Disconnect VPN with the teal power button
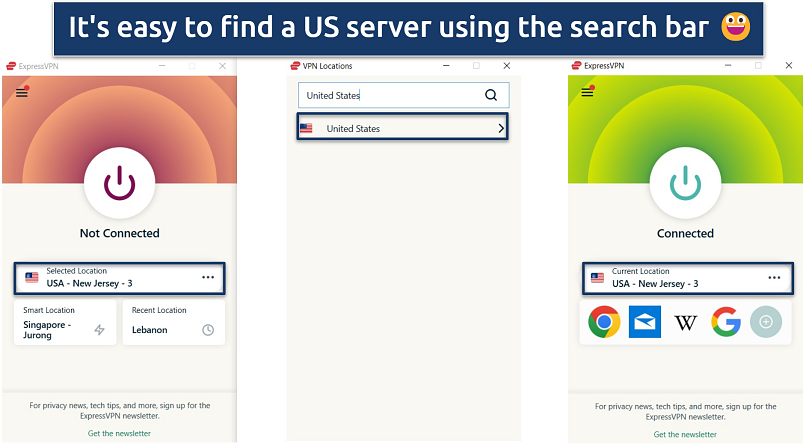Screen dimensions: 806x447 (685, 183)
